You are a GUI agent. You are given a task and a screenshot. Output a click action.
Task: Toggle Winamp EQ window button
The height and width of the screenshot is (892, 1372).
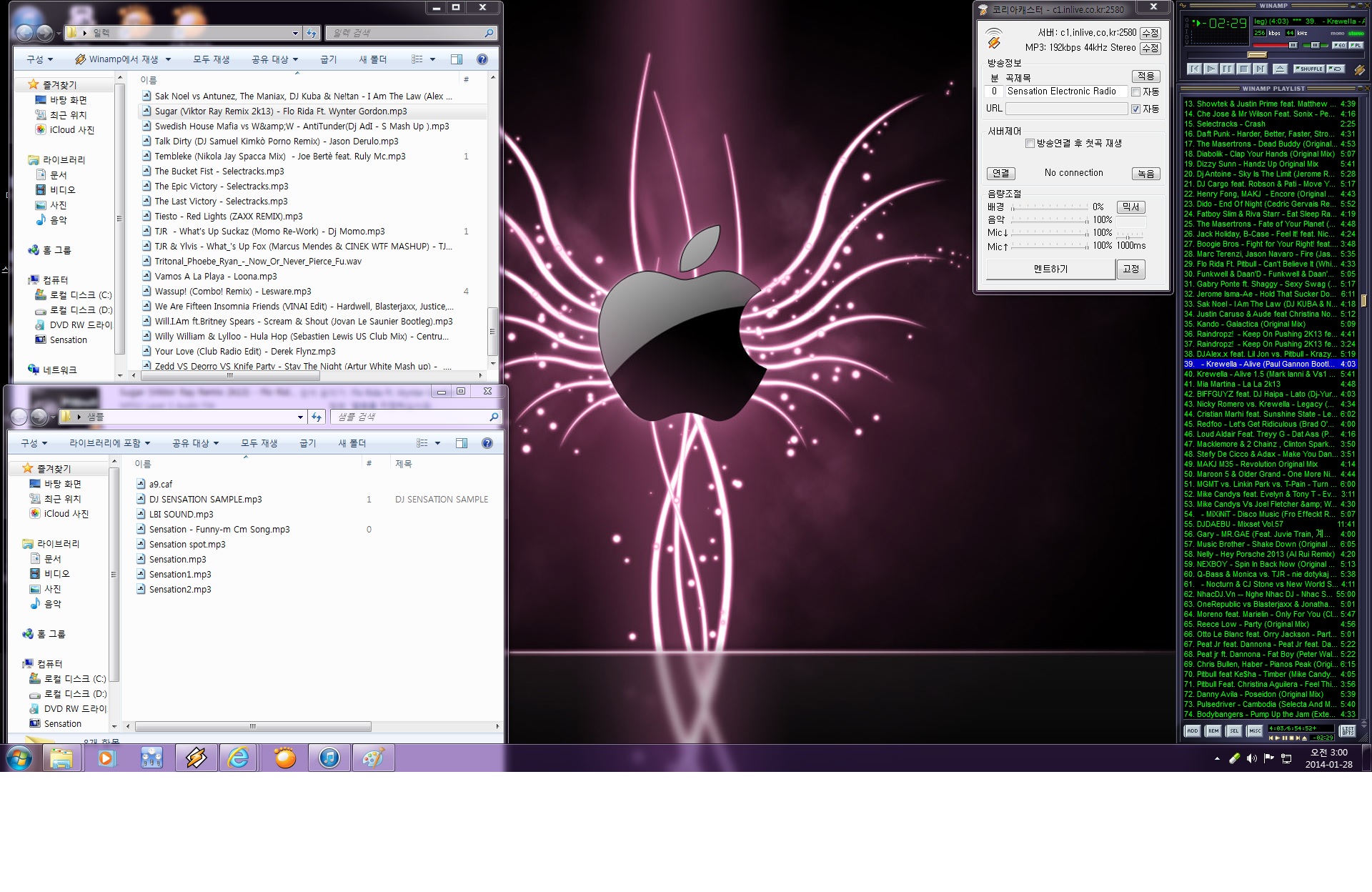click(1340, 45)
